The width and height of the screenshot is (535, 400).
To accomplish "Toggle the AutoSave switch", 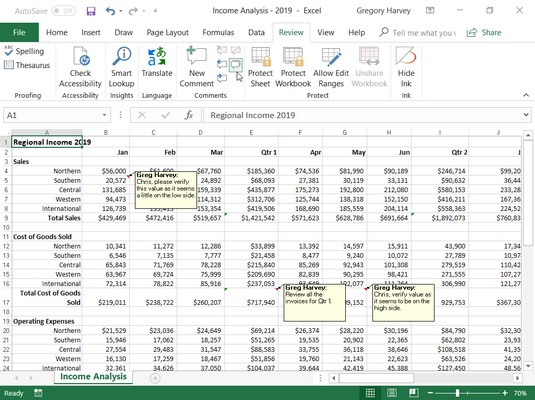I will pos(63,11).
